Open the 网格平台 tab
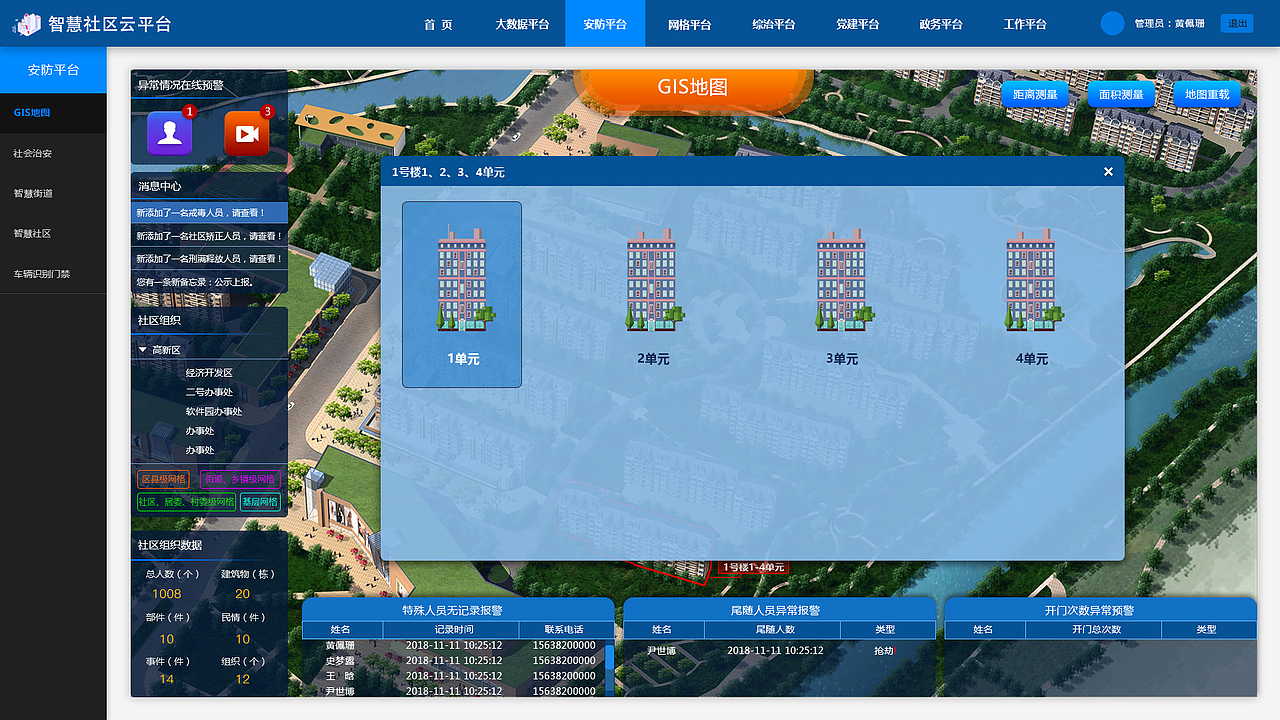The width and height of the screenshot is (1280, 720). tap(689, 24)
